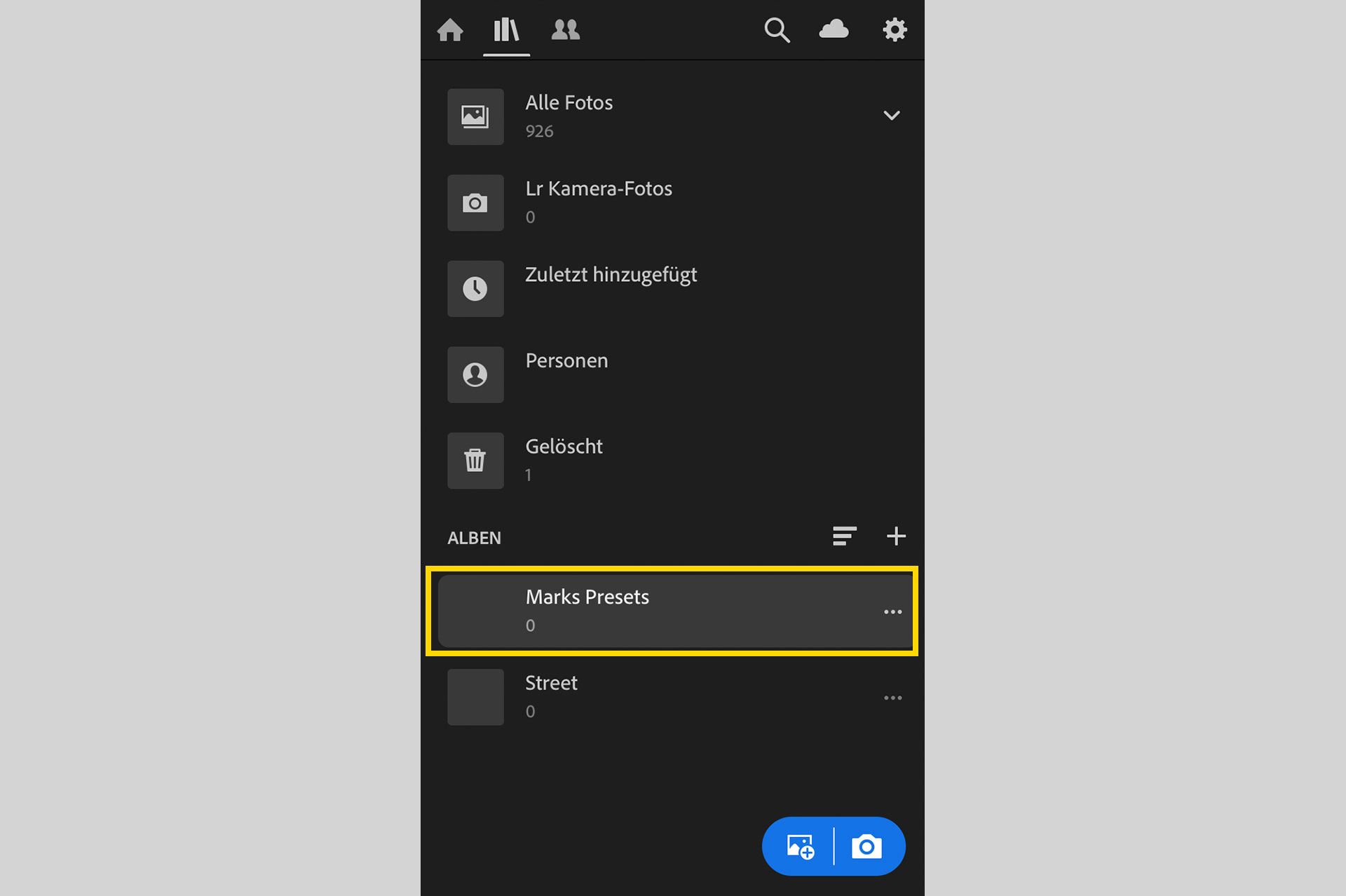Expand the Alle Fotos chevron
This screenshot has height=896, width=1346.
click(x=891, y=116)
